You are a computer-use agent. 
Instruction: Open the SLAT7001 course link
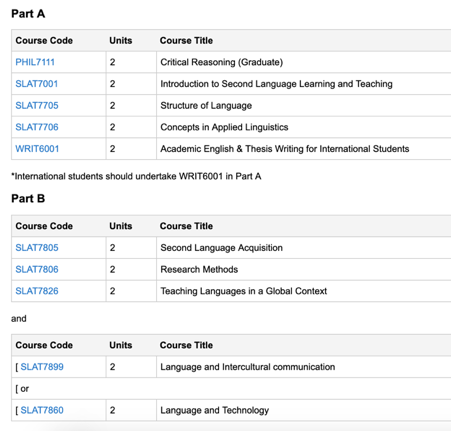[x=37, y=84]
